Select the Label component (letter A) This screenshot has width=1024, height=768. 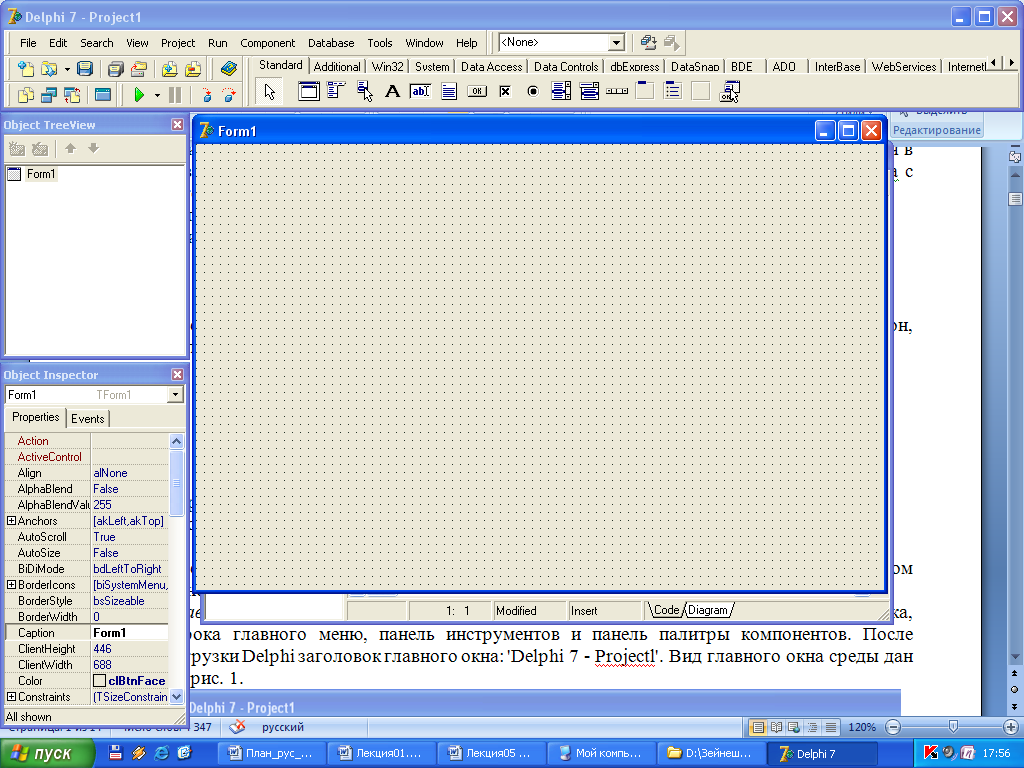[x=392, y=92]
